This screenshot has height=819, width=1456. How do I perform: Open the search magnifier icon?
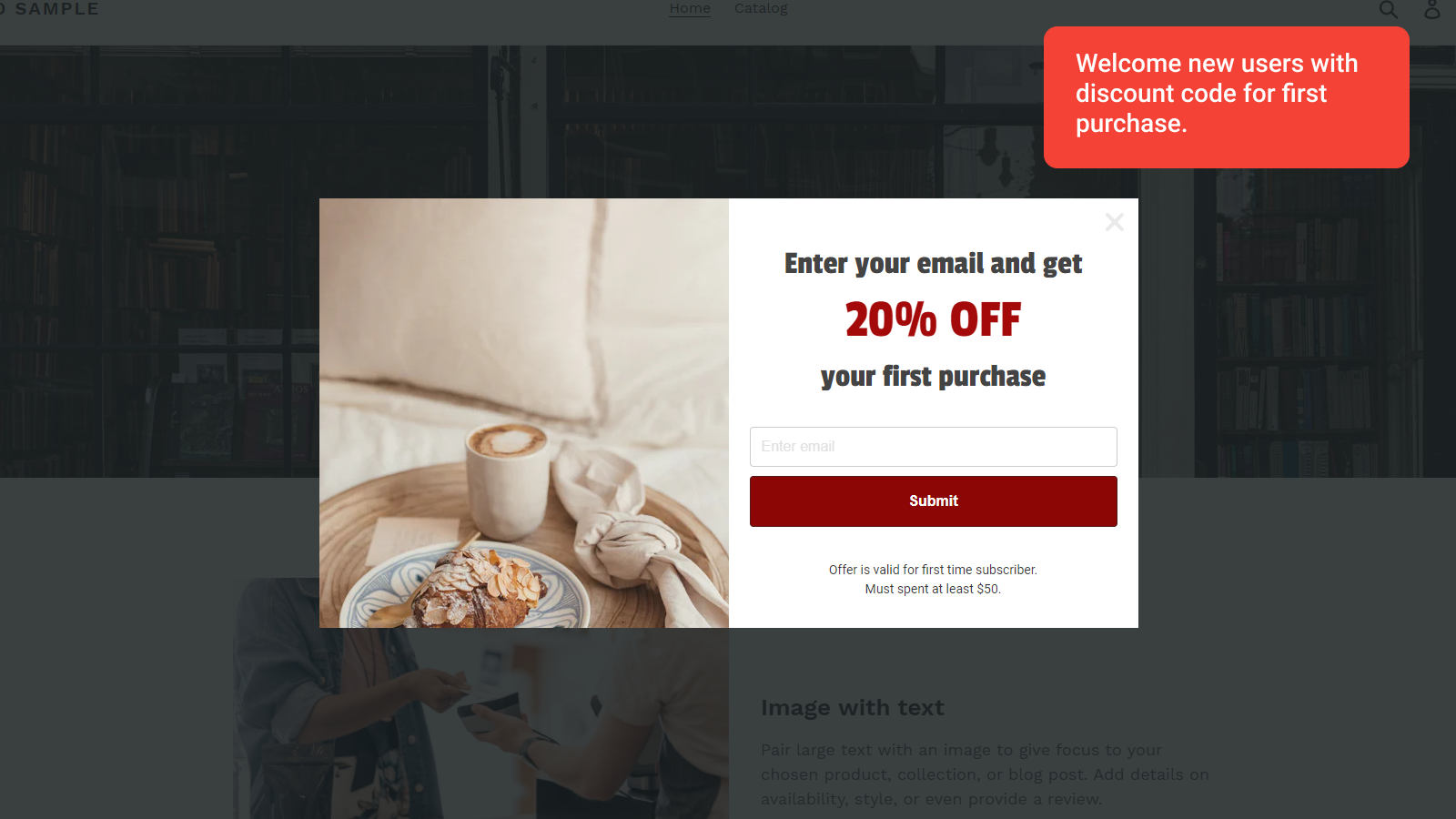tap(1388, 9)
